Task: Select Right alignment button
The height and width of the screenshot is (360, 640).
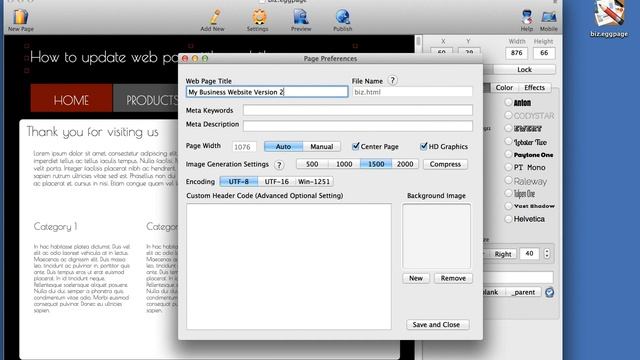Action: pyautogui.click(x=502, y=254)
